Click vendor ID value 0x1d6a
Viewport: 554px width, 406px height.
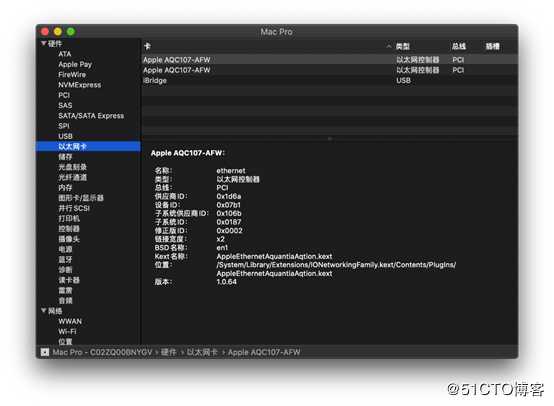click(x=229, y=196)
